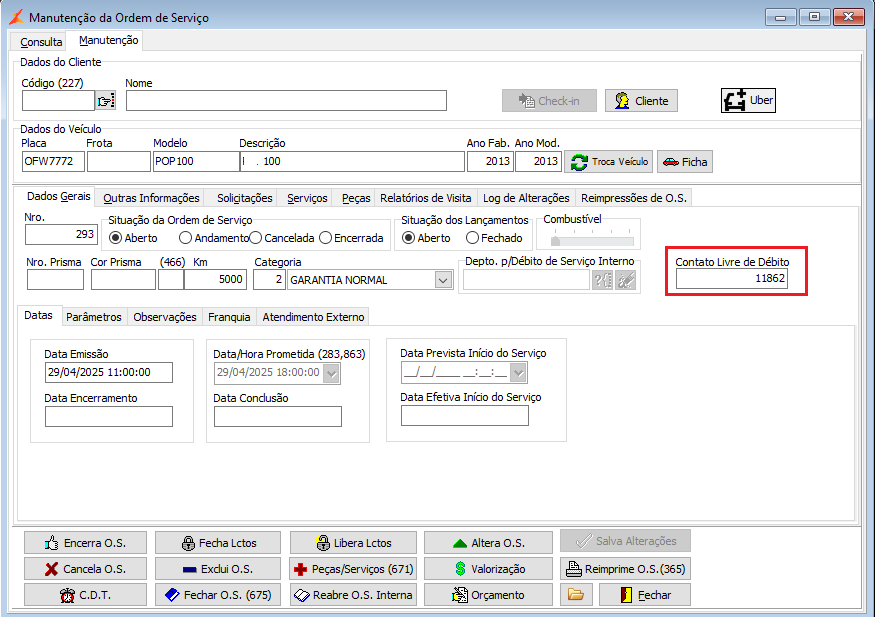Click Contato Livre de Débito field
Image resolution: width=877 pixels, height=617 pixels.
coord(732,279)
